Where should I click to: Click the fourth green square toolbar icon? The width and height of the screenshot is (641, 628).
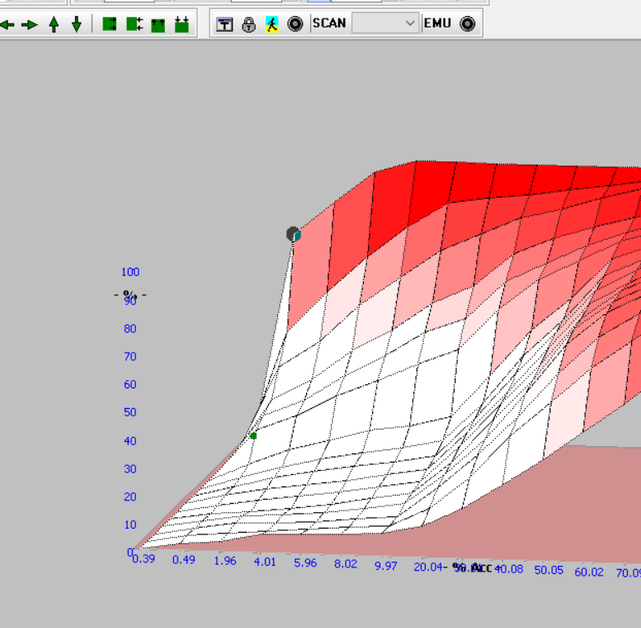coord(182,24)
